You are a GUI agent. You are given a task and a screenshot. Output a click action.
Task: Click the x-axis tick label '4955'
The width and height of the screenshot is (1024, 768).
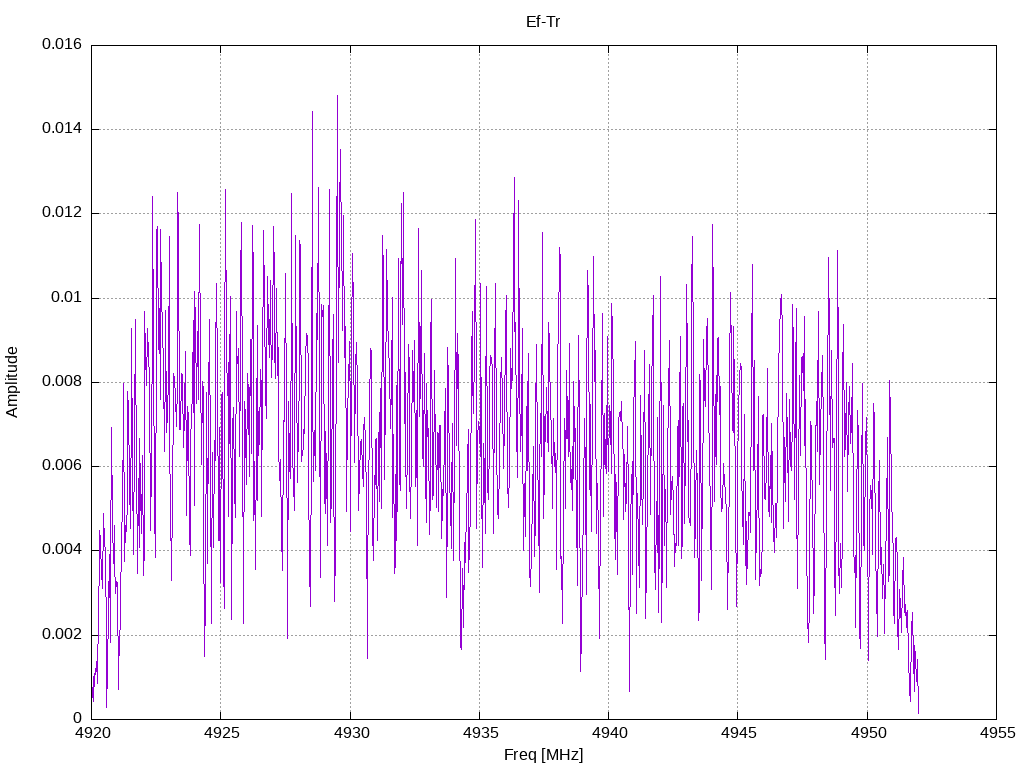click(997, 733)
